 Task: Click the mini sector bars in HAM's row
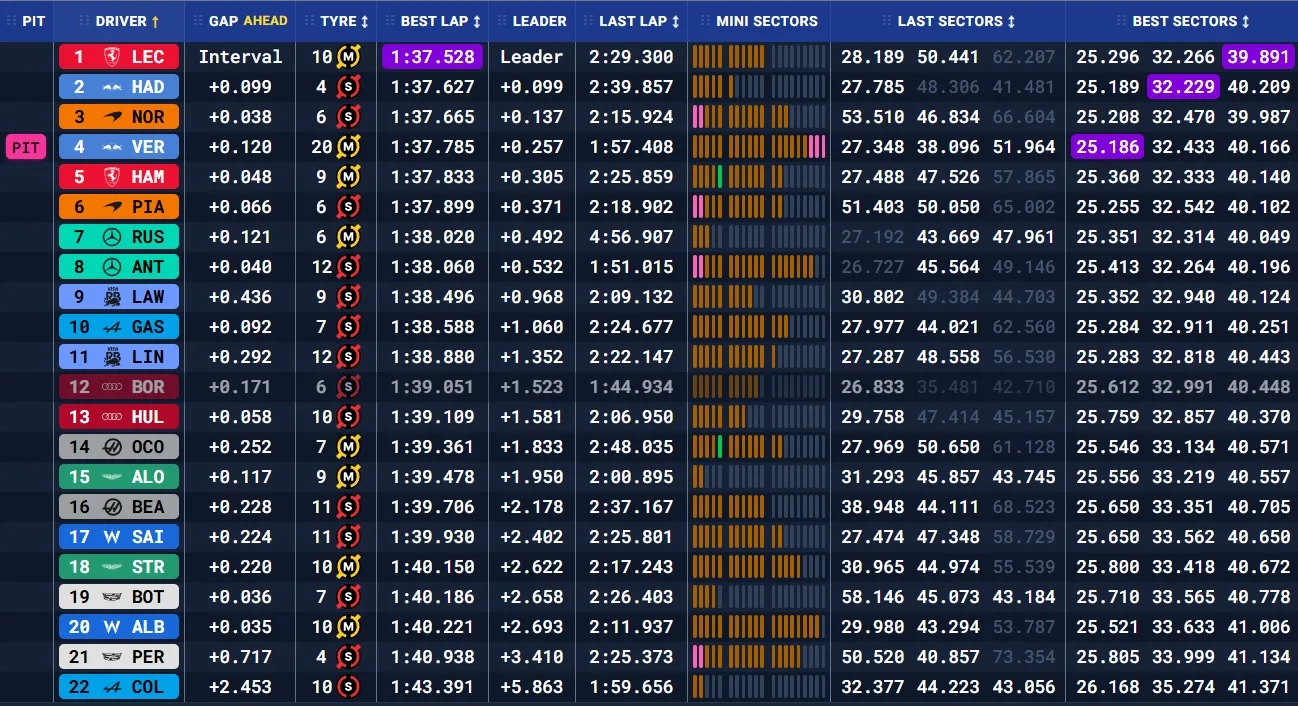pos(759,177)
